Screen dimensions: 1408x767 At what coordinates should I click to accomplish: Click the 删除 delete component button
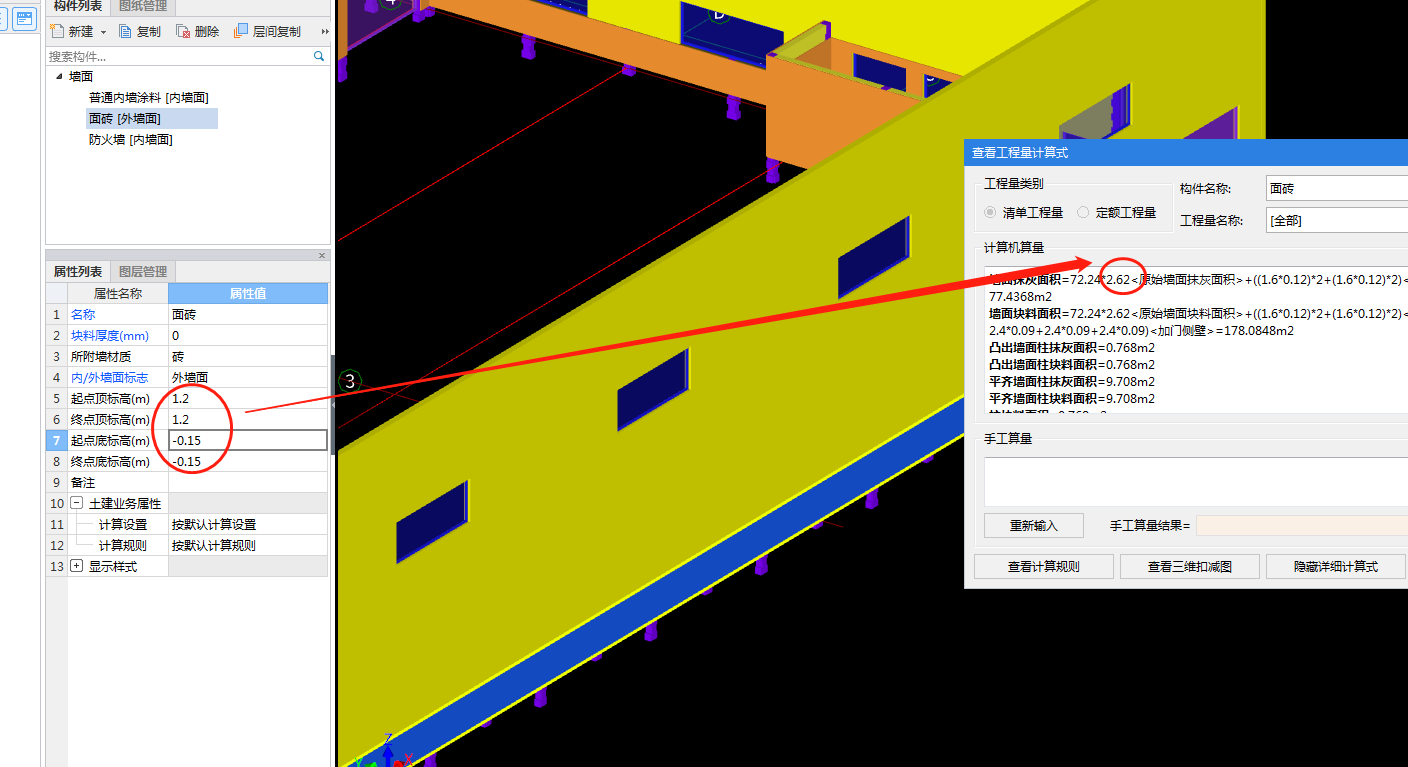pyautogui.click(x=198, y=32)
